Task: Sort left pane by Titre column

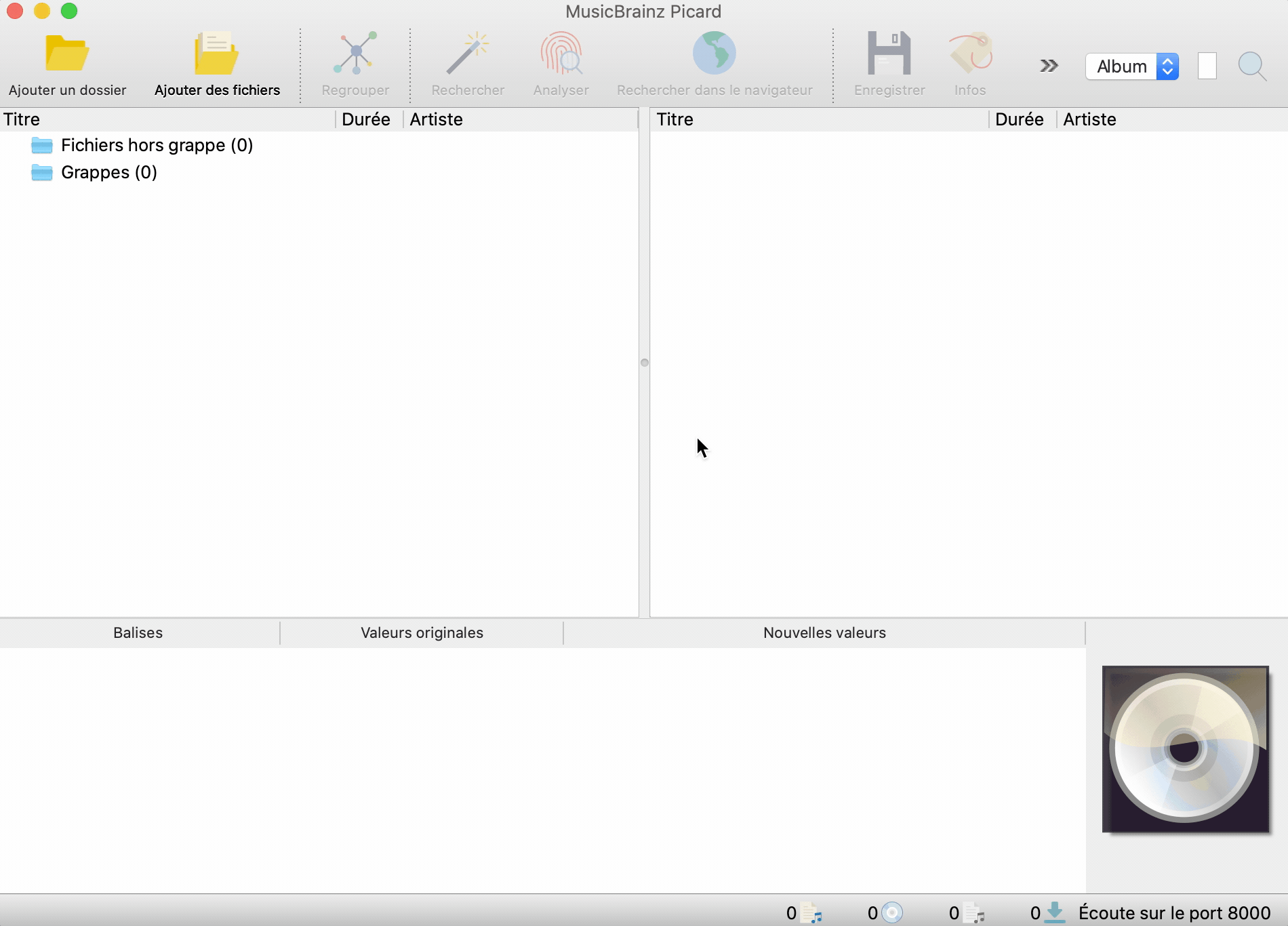Action: (167, 119)
